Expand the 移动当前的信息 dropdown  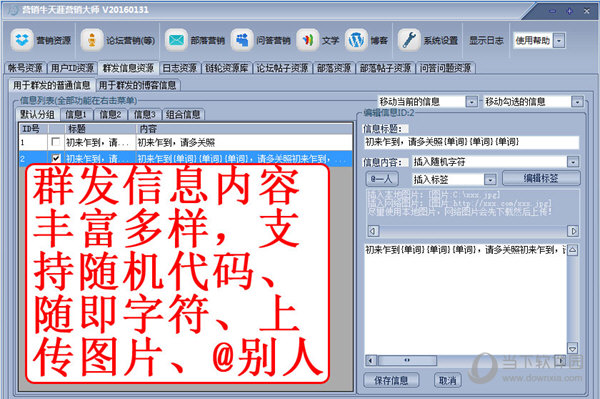point(472,102)
